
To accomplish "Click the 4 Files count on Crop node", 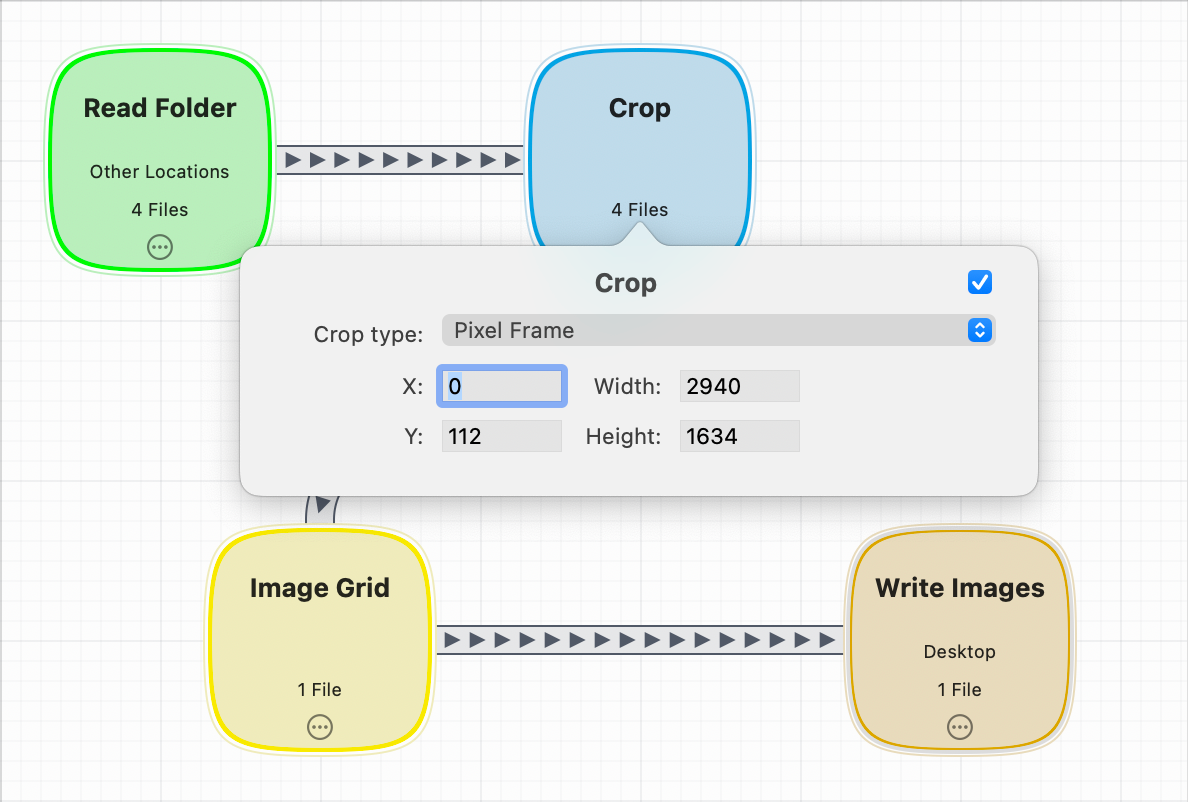I will tap(639, 210).
